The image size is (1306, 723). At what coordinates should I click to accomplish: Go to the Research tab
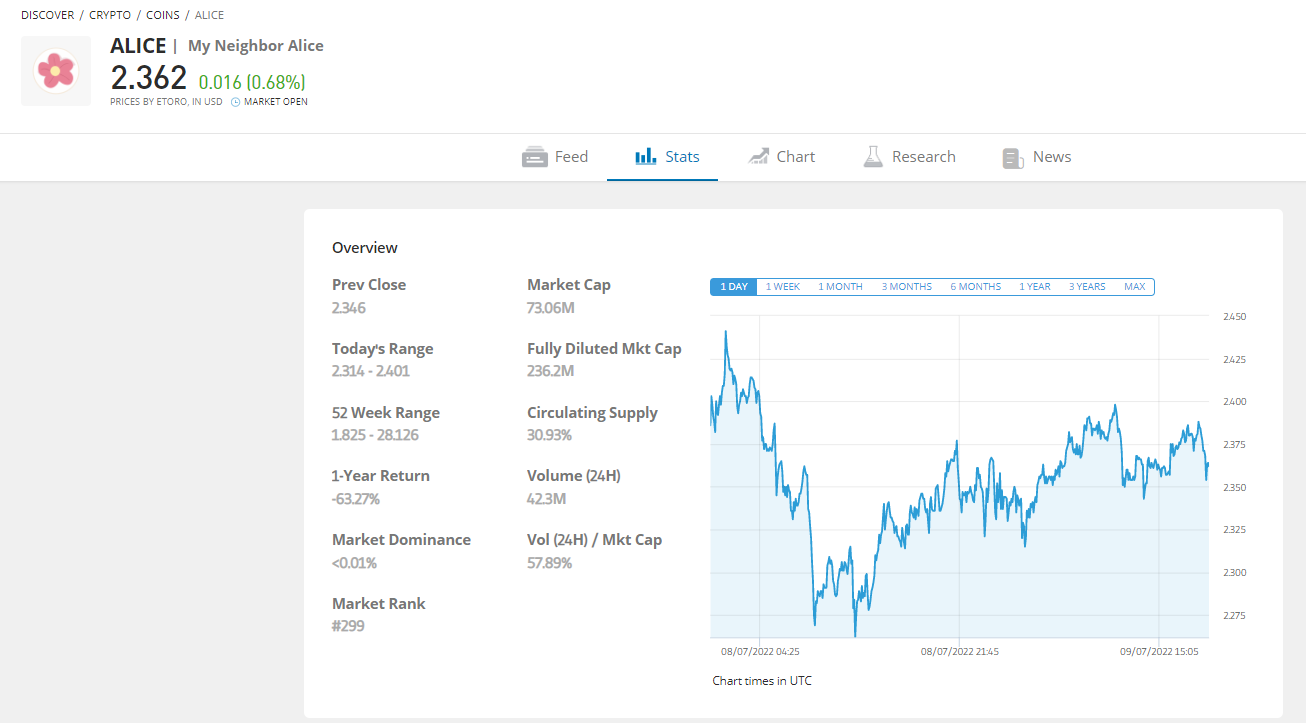[909, 157]
